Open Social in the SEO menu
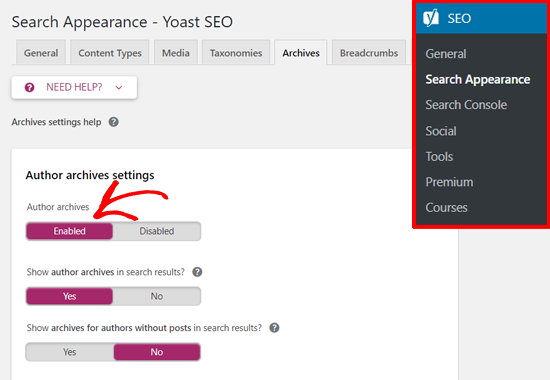550x380 pixels. [441, 131]
